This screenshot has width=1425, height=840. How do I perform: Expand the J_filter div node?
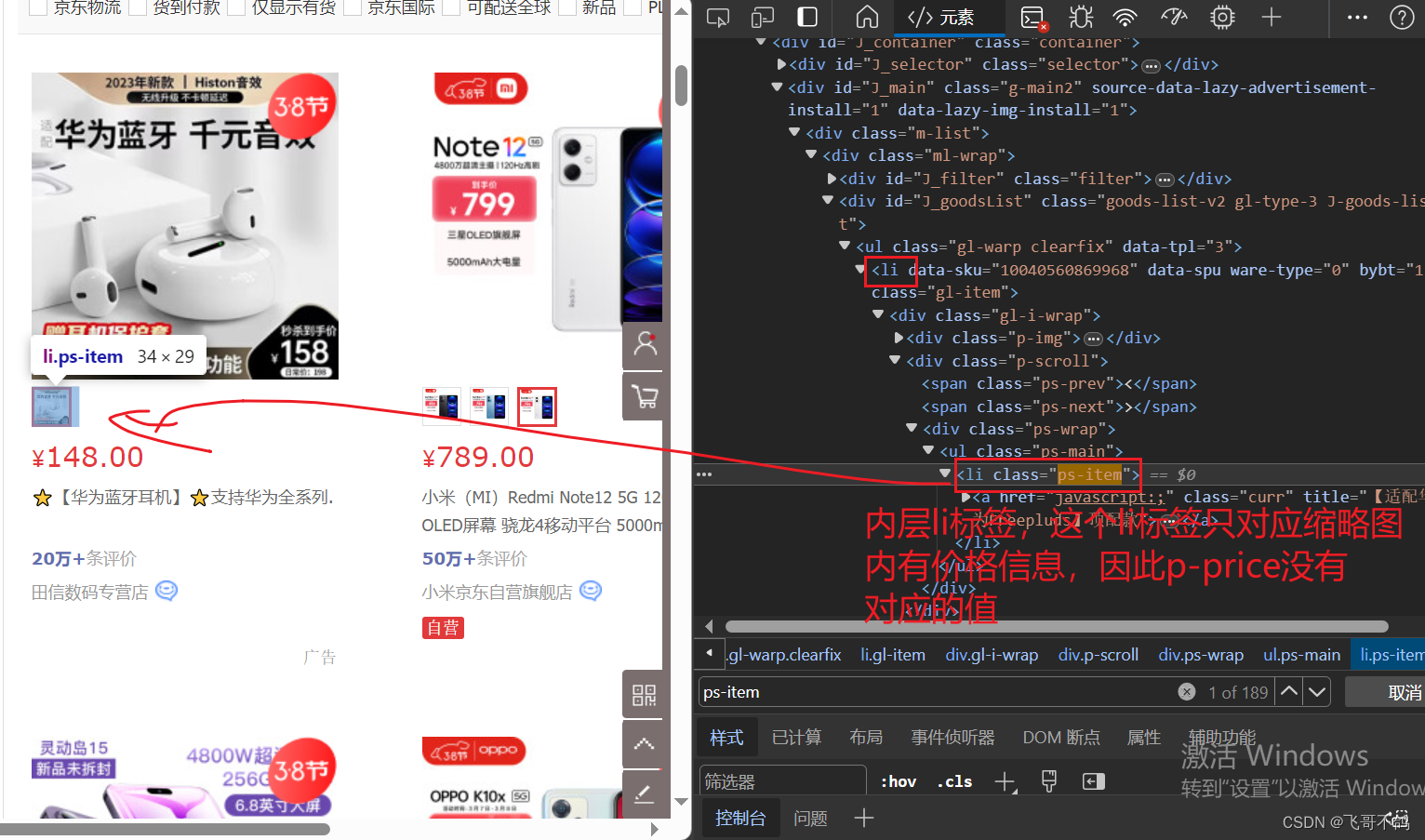click(832, 179)
